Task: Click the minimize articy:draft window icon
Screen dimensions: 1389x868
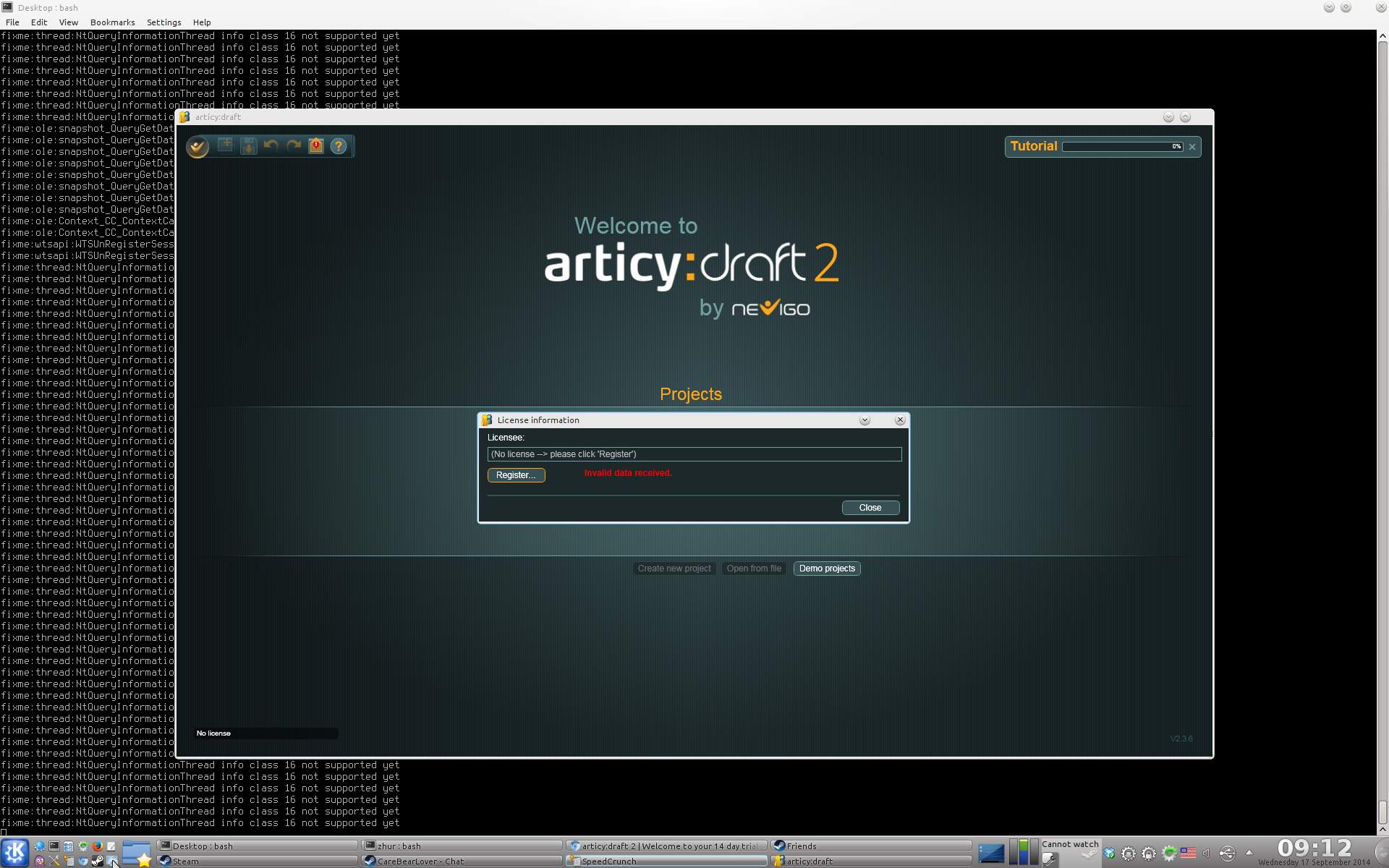Action: 1168,117
